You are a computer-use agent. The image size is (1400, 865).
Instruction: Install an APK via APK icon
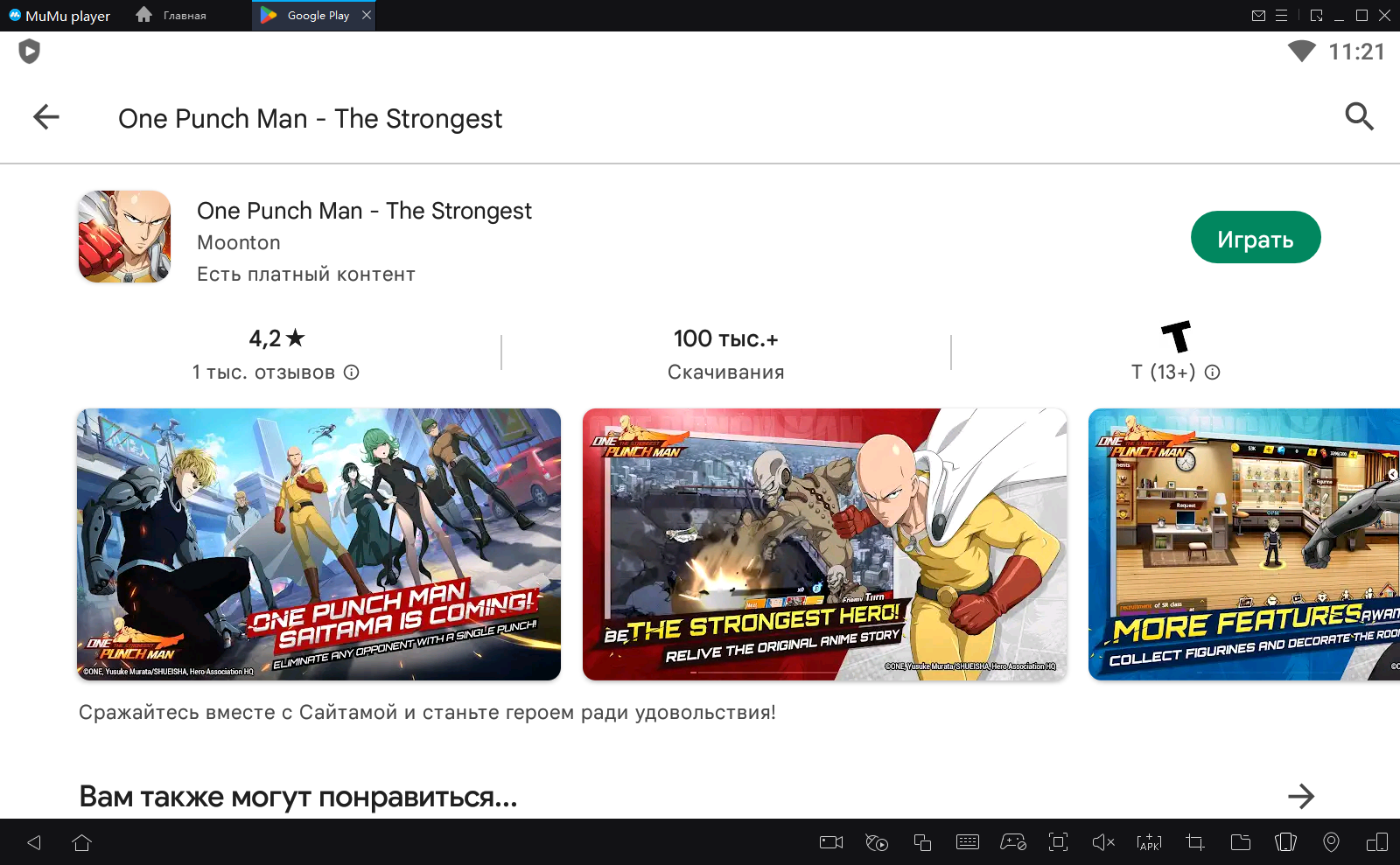tap(1148, 842)
